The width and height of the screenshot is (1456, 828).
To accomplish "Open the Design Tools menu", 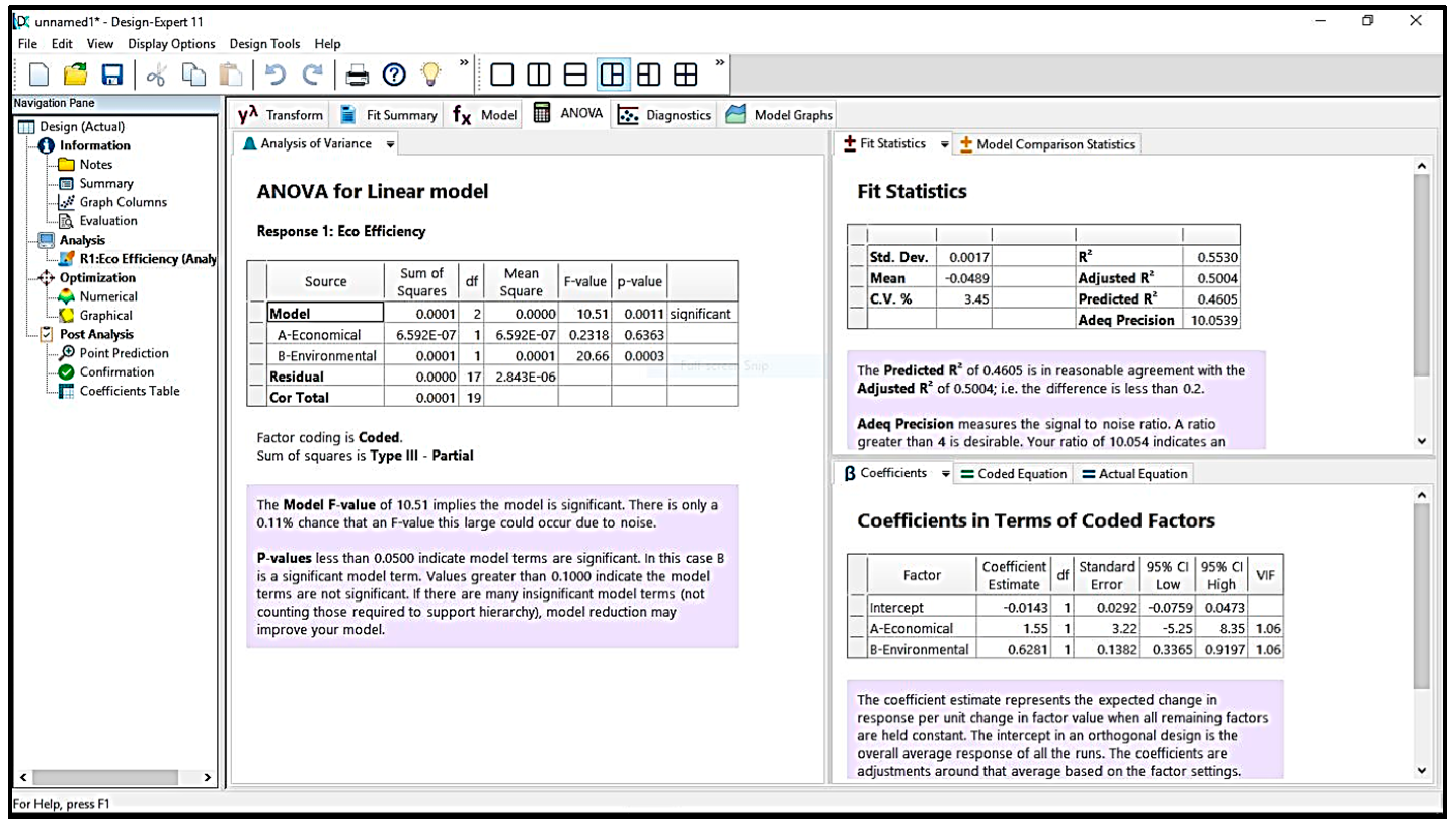I will tap(264, 44).
